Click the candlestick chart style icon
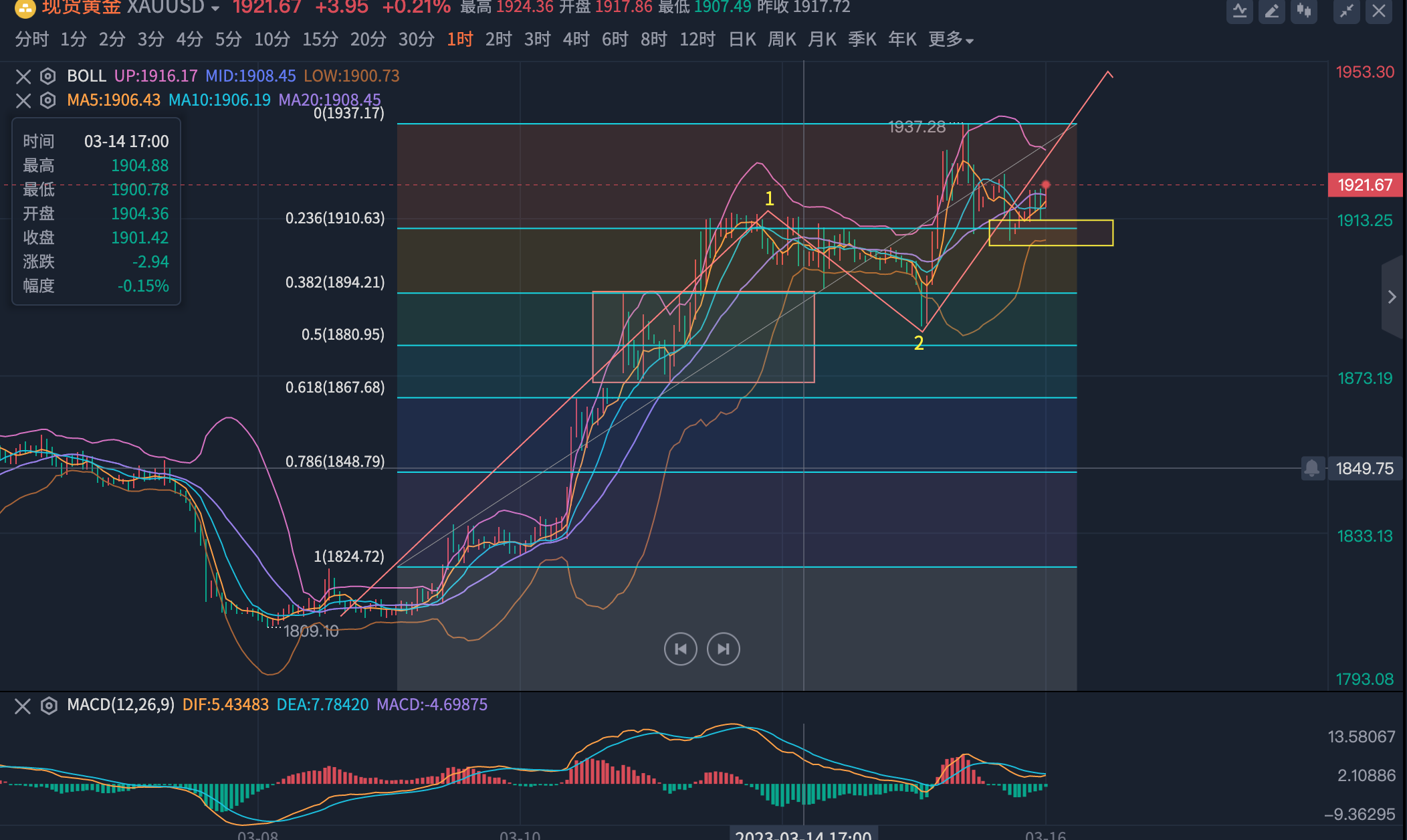Screen dimensions: 1407x840 [x=1304, y=11]
